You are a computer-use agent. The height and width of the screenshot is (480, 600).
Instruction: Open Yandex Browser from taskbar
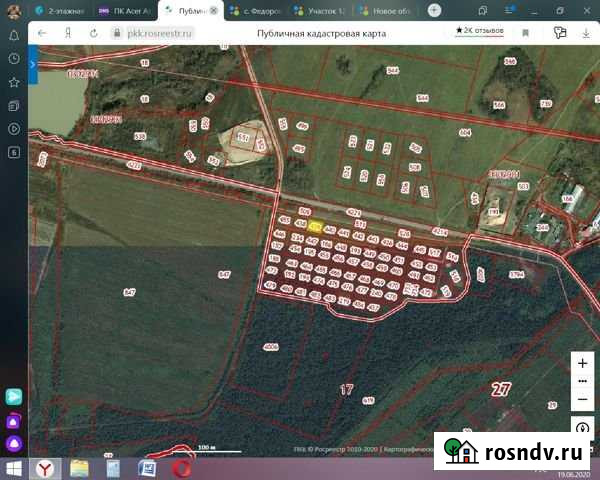[x=45, y=468]
